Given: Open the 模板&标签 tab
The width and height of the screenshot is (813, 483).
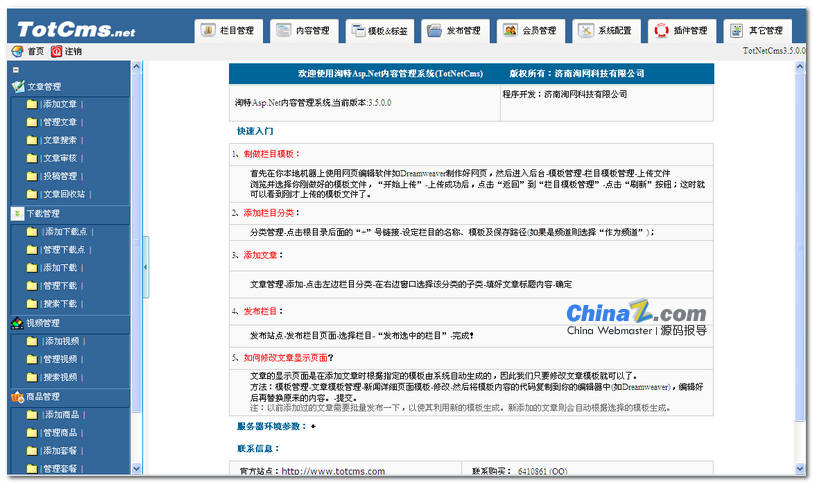Looking at the screenshot, I should 380,31.
